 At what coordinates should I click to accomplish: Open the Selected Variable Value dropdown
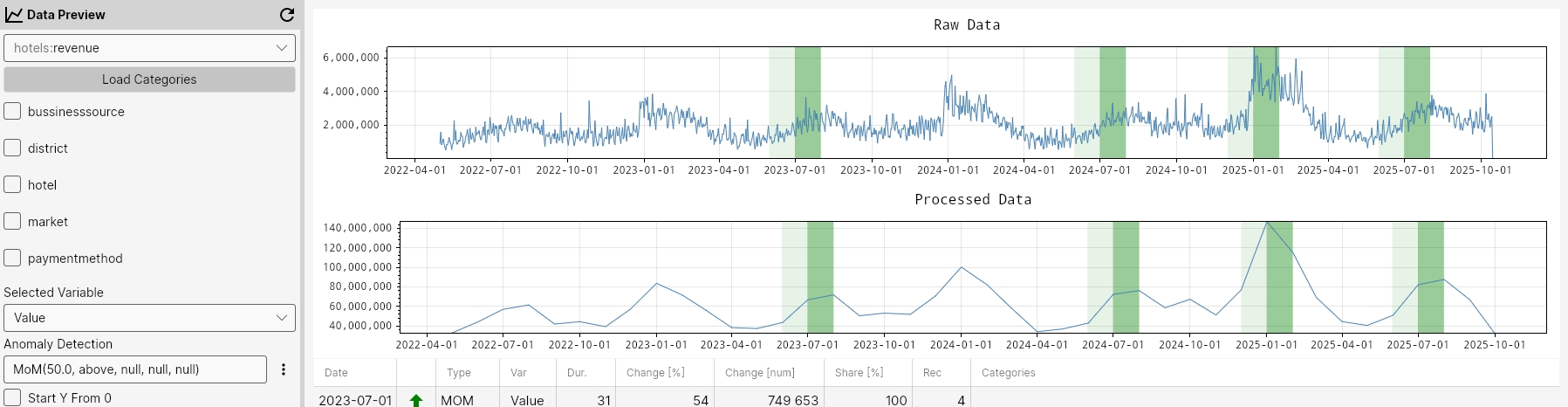coord(149,318)
